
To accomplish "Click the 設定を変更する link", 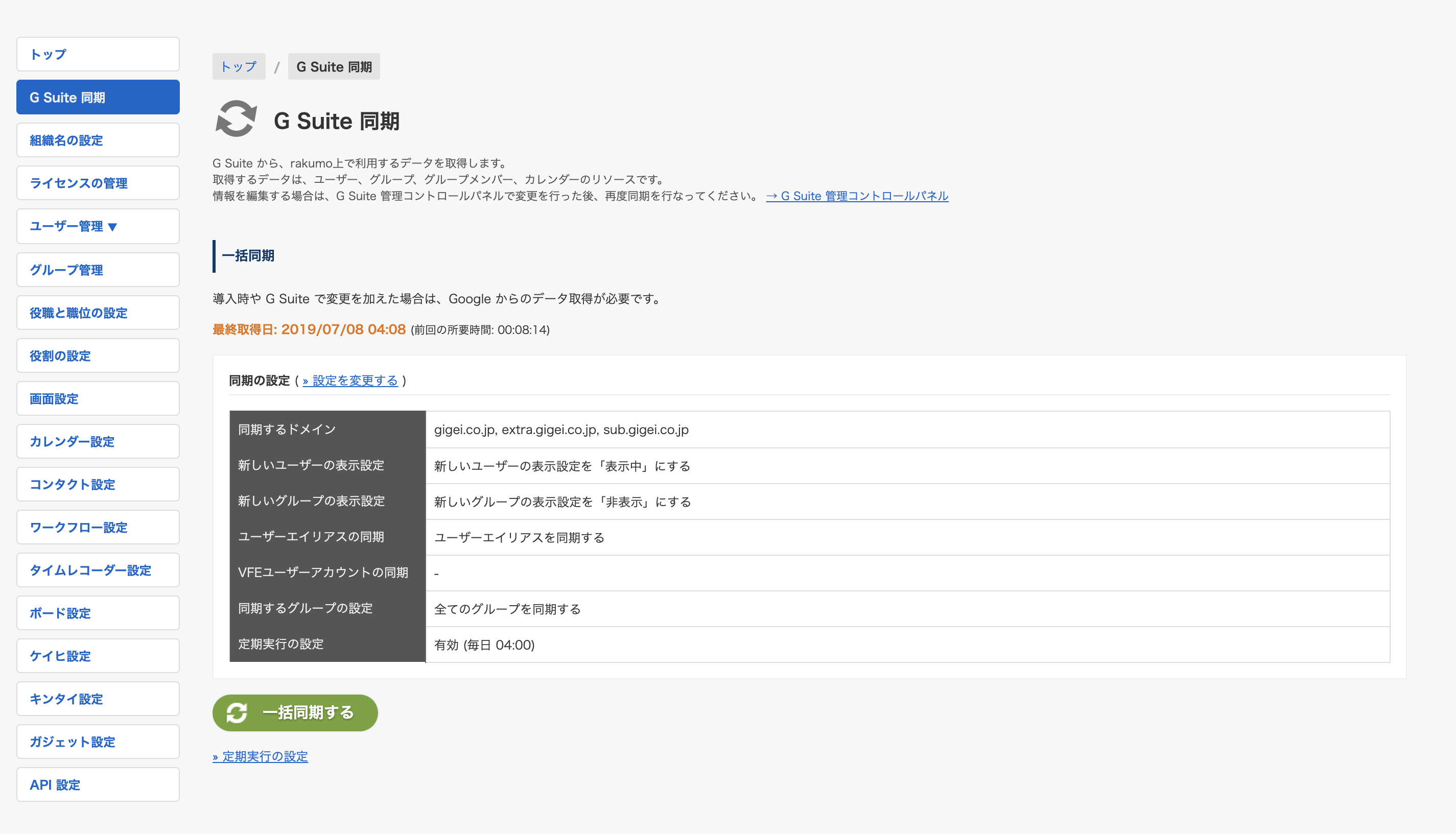I will pos(350,381).
